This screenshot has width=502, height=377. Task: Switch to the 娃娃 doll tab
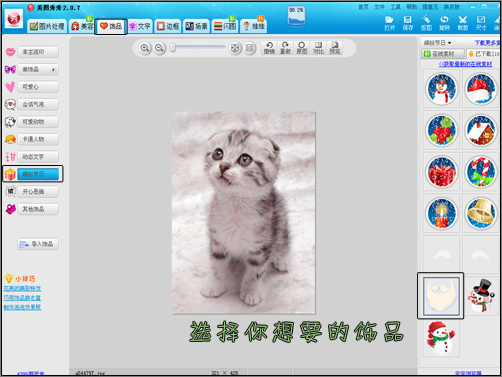[253, 26]
